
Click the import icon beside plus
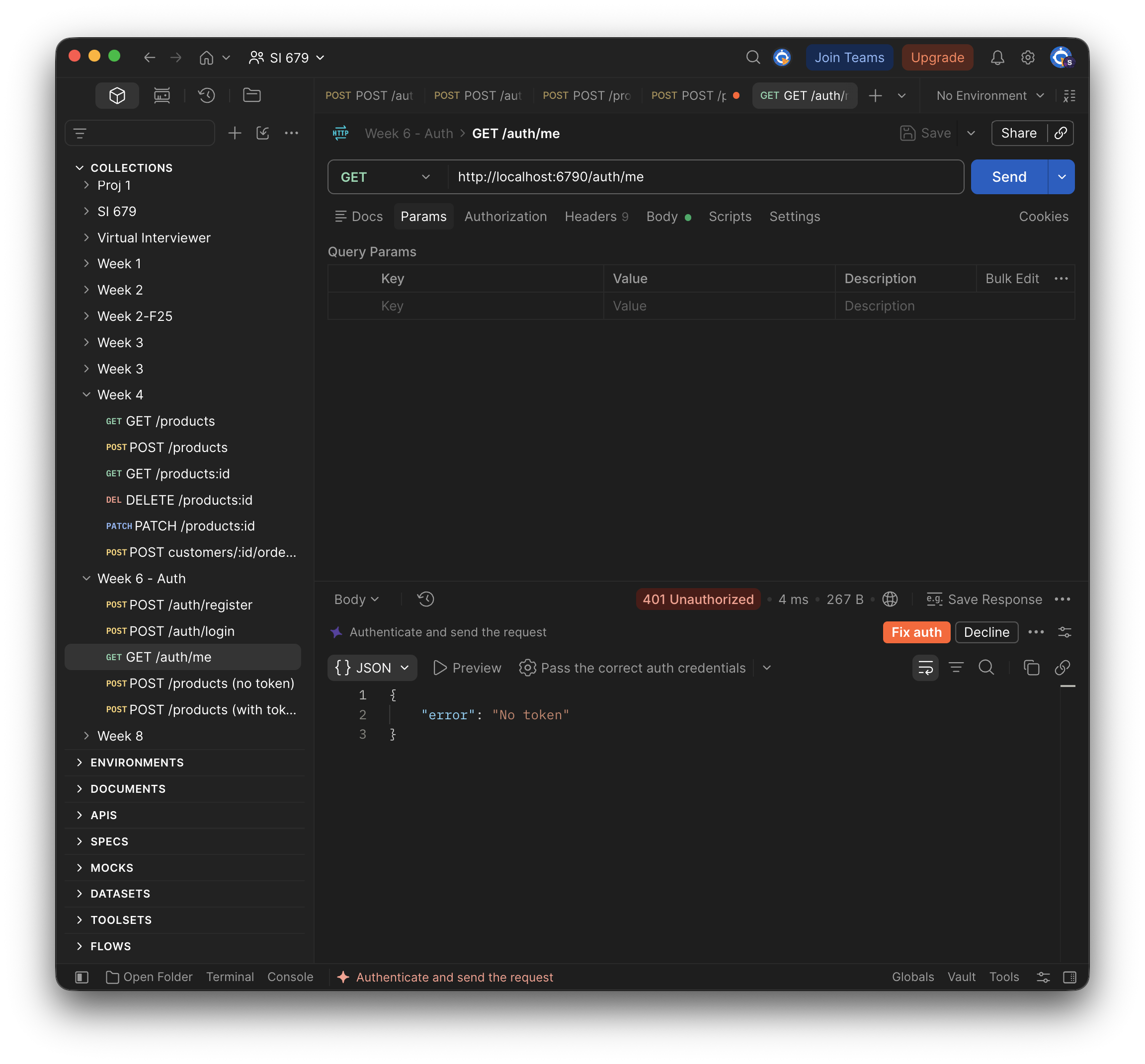pos(262,134)
